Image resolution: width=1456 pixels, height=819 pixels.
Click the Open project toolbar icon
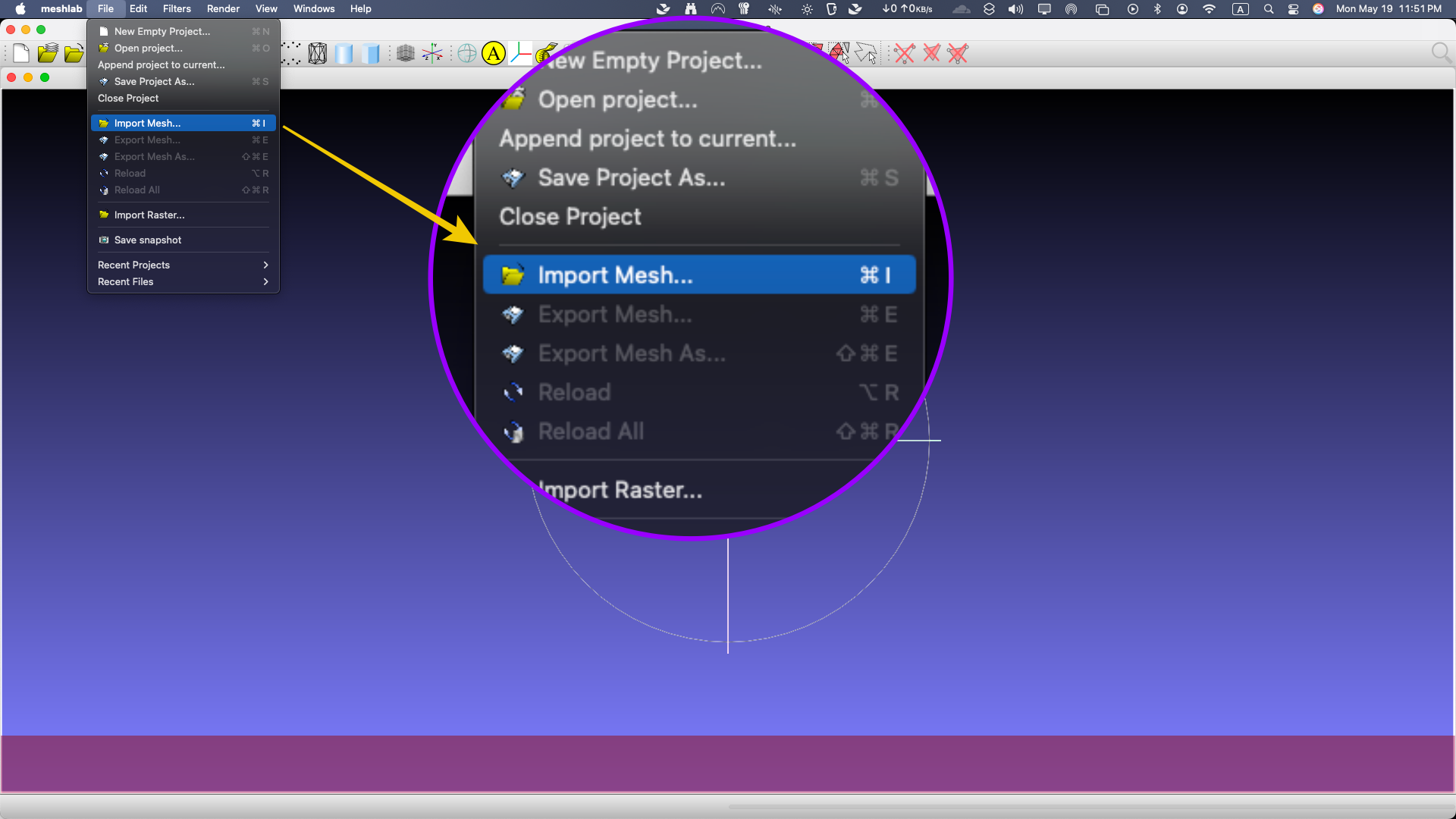click(x=48, y=53)
